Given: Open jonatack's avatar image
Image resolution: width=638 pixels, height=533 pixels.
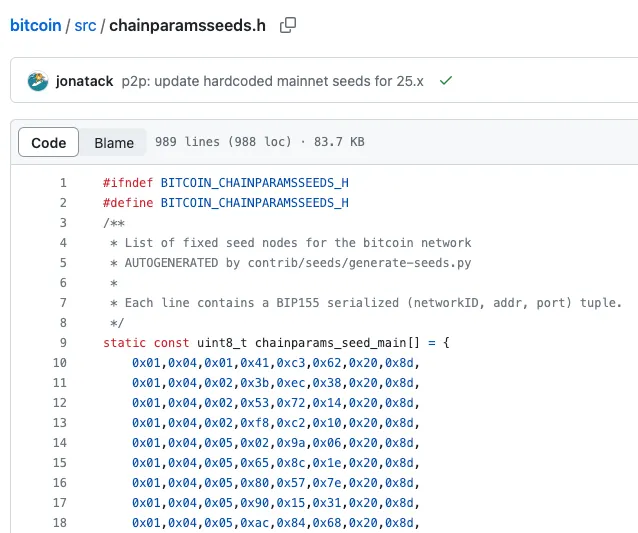Looking at the screenshot, I should click(38, 81).
